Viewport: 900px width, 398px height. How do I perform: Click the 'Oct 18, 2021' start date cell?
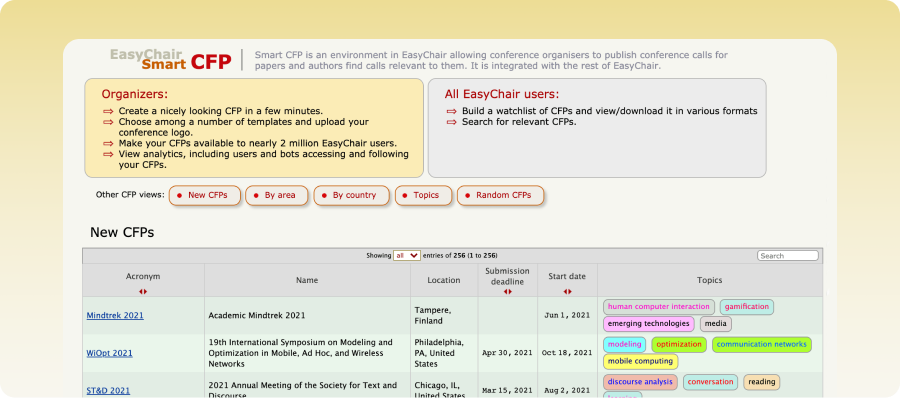point(567,353)
